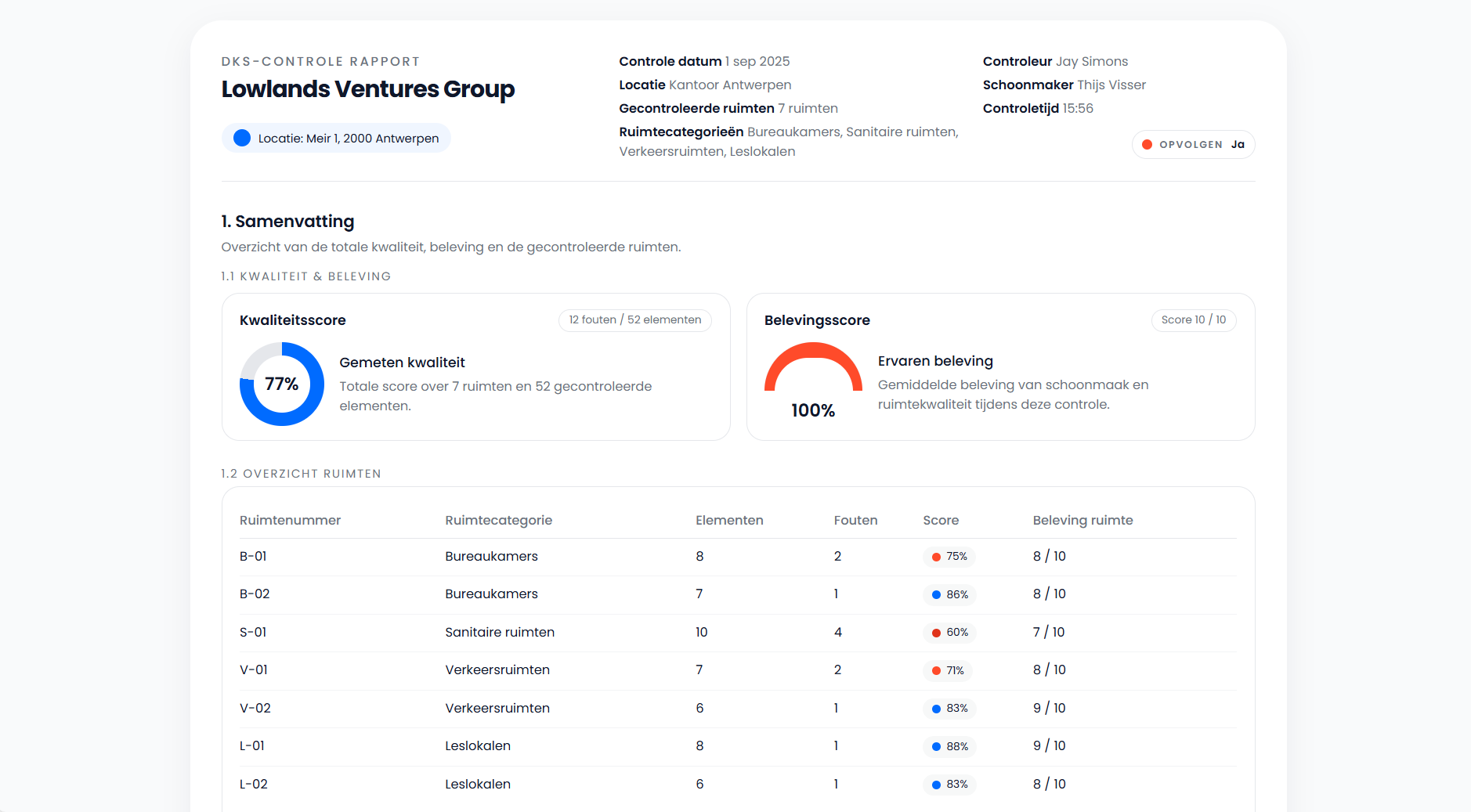The image size is (1471, 812).
Task: Click the '86%' score pill
Action: coord(949,594)
